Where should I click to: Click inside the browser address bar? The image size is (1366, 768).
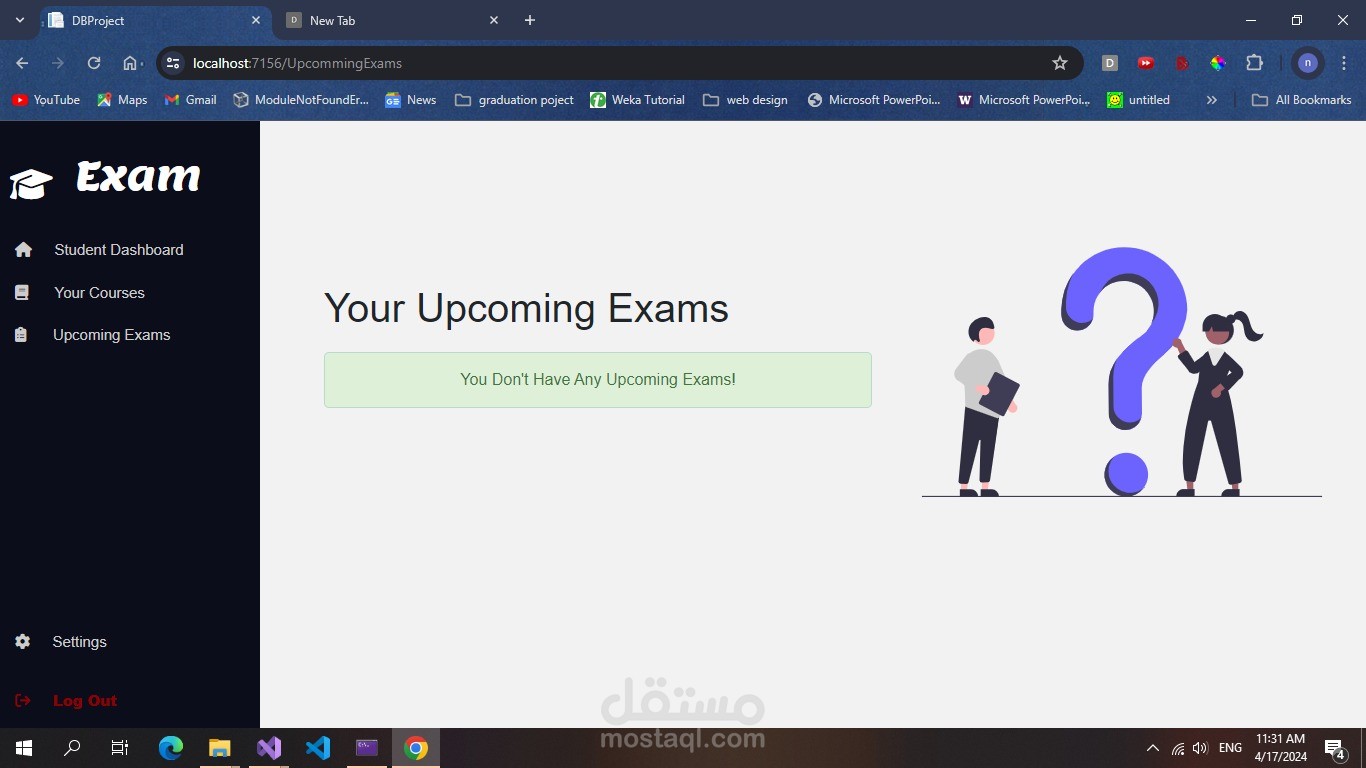pos(500,62)
